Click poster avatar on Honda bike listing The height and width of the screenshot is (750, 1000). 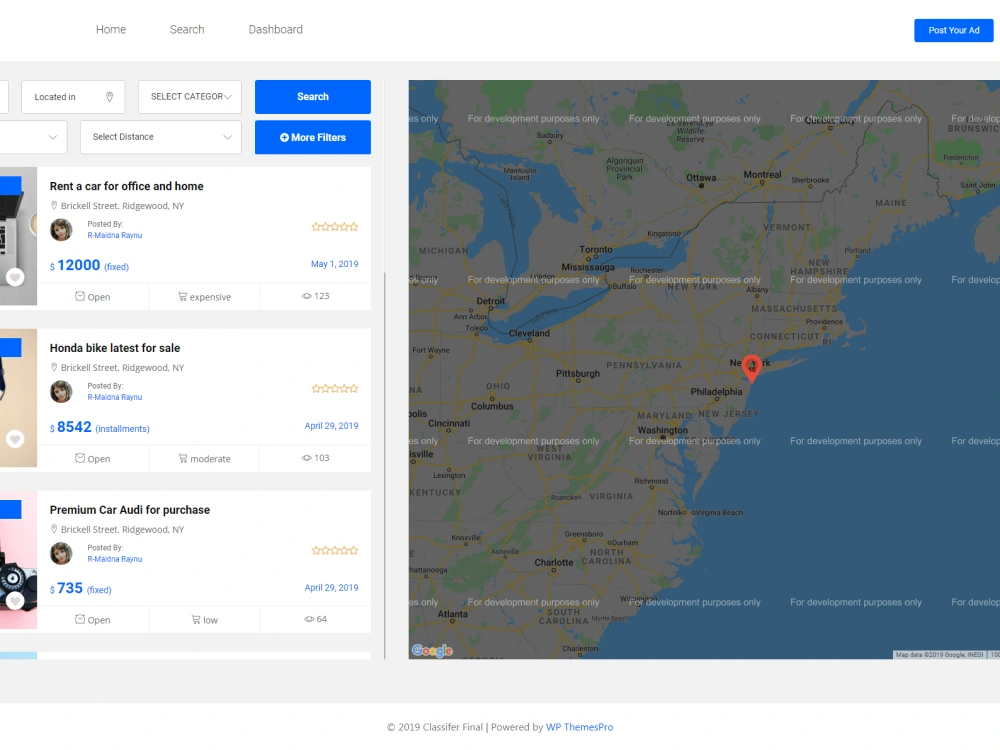[61, 392]
